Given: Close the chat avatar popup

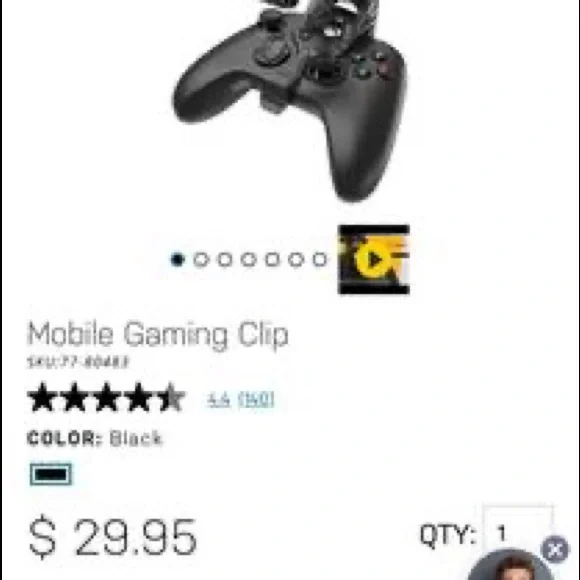Looking at the screenshot, I should click(554, 549).
